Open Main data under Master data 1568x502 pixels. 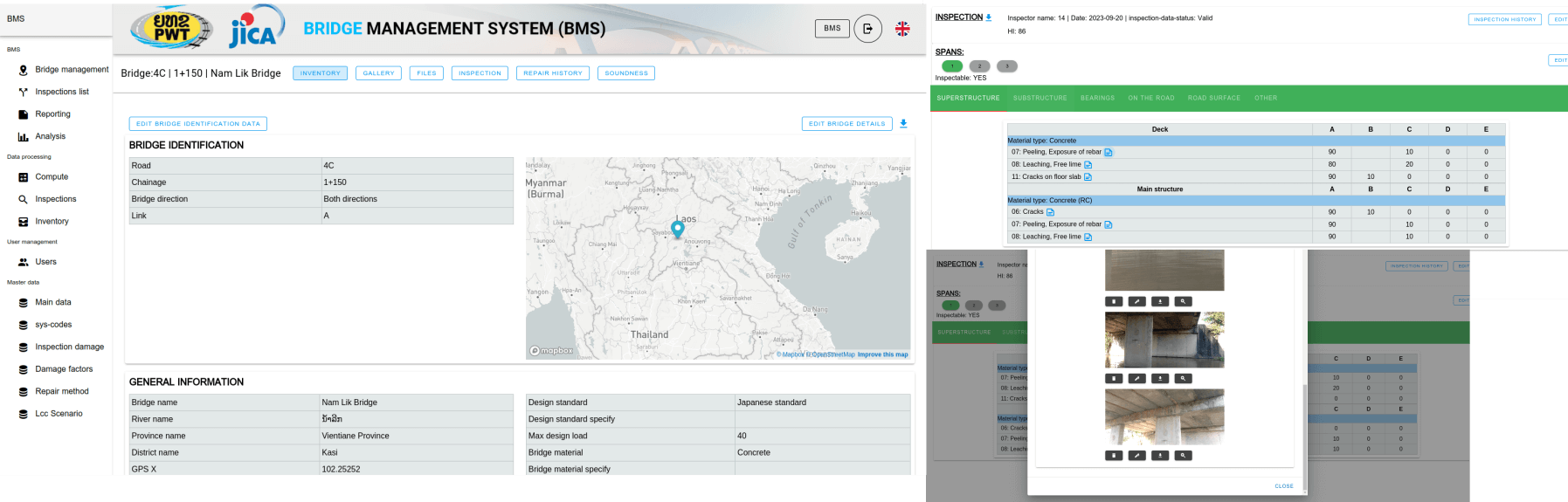[x=45, y=302]
